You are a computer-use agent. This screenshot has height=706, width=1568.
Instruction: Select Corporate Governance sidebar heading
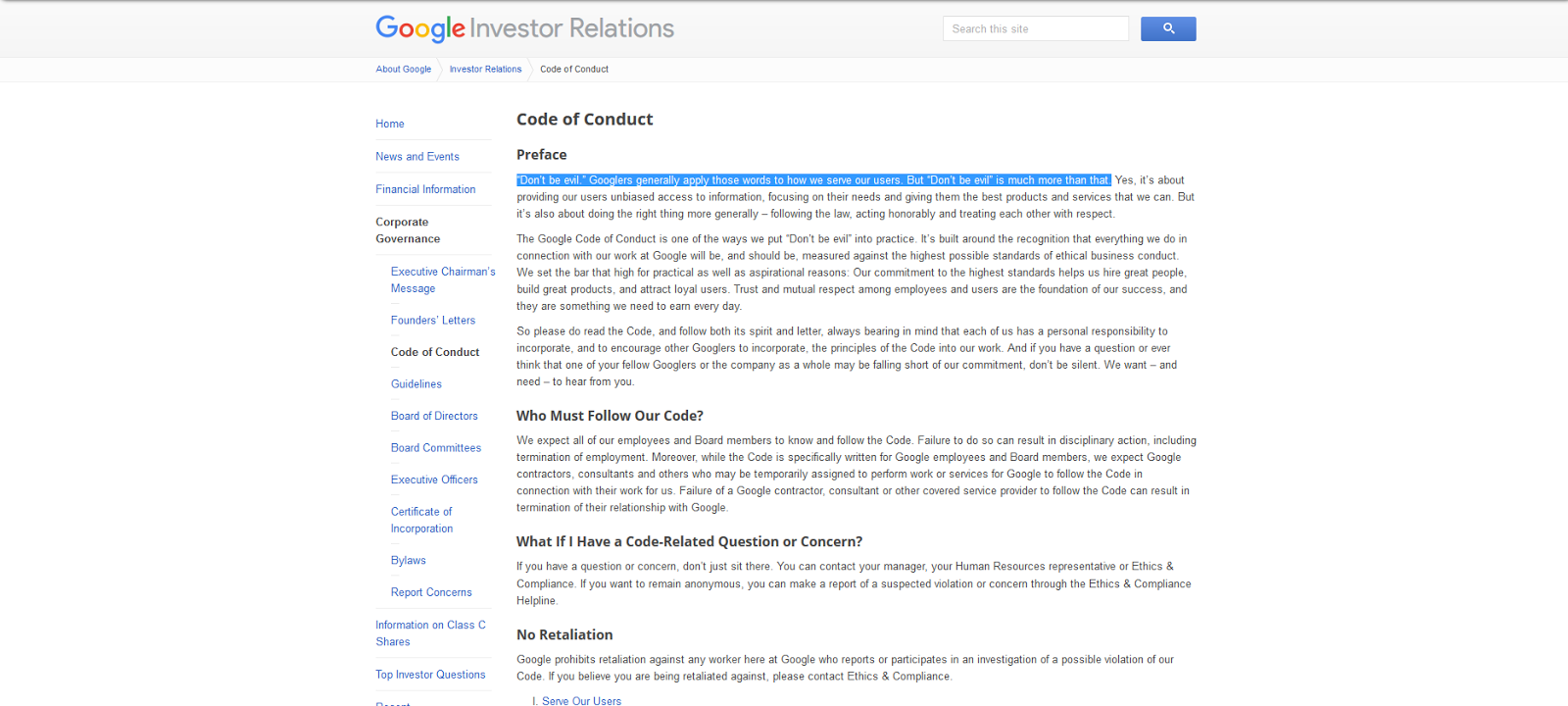pyautogui.click(x=408, y=230)
